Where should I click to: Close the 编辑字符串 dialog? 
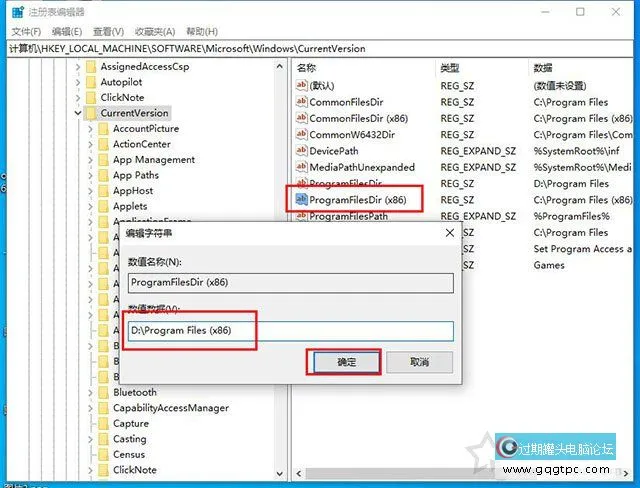[450, 233]
